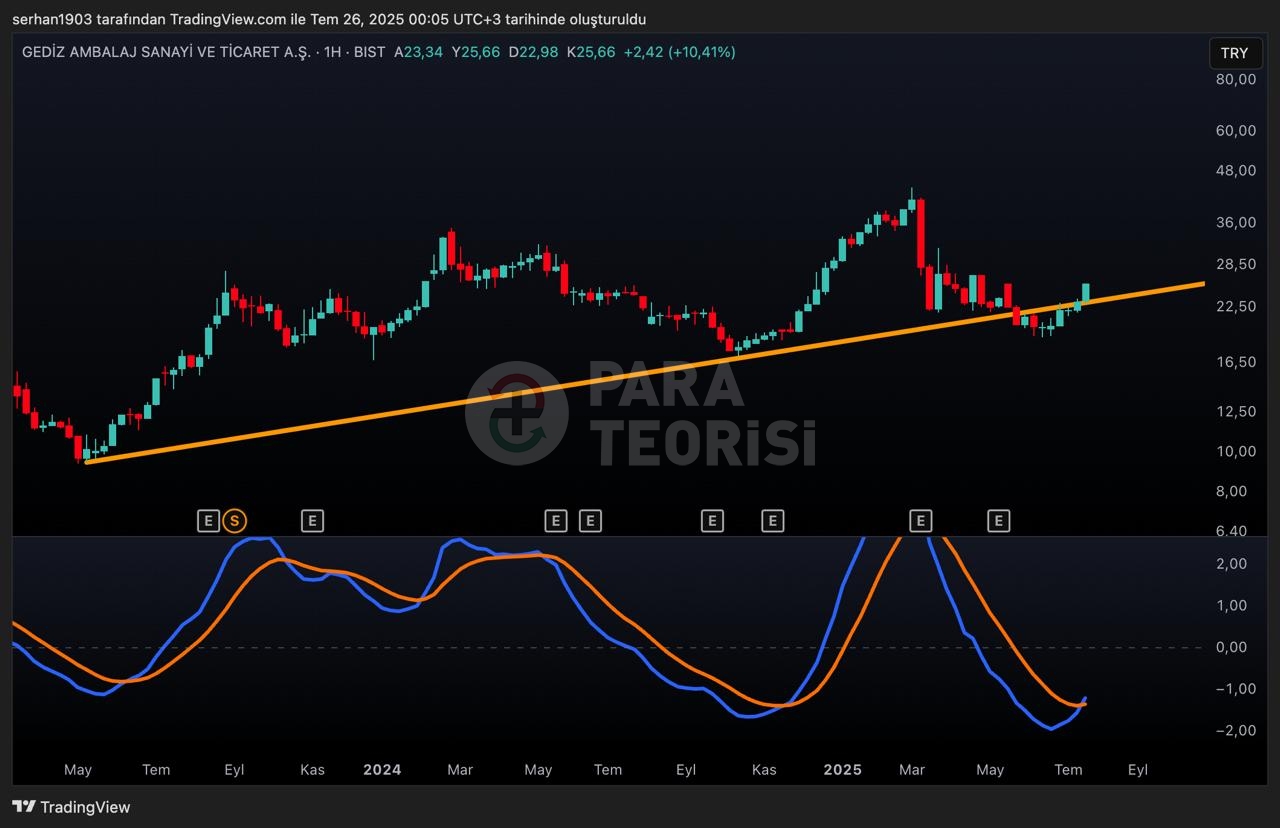Click the 28,50 price axis label
1280x828 pixels.
point(1236,264)
